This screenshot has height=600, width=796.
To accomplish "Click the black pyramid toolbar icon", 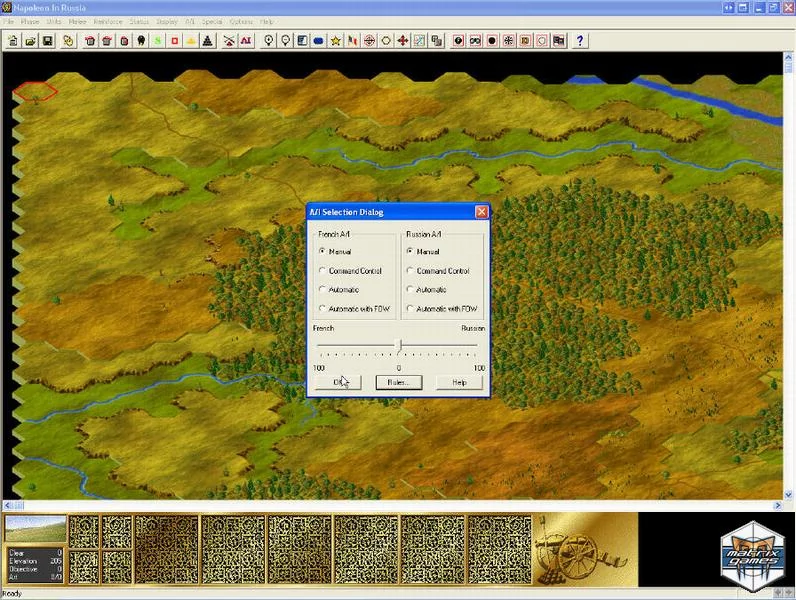I will [x=208, y=41].
